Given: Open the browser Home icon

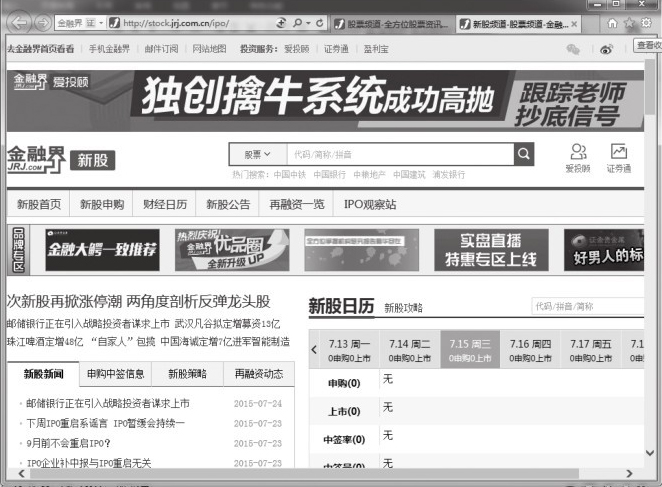Looking at the screenshot, I should (x=612, y=23).
